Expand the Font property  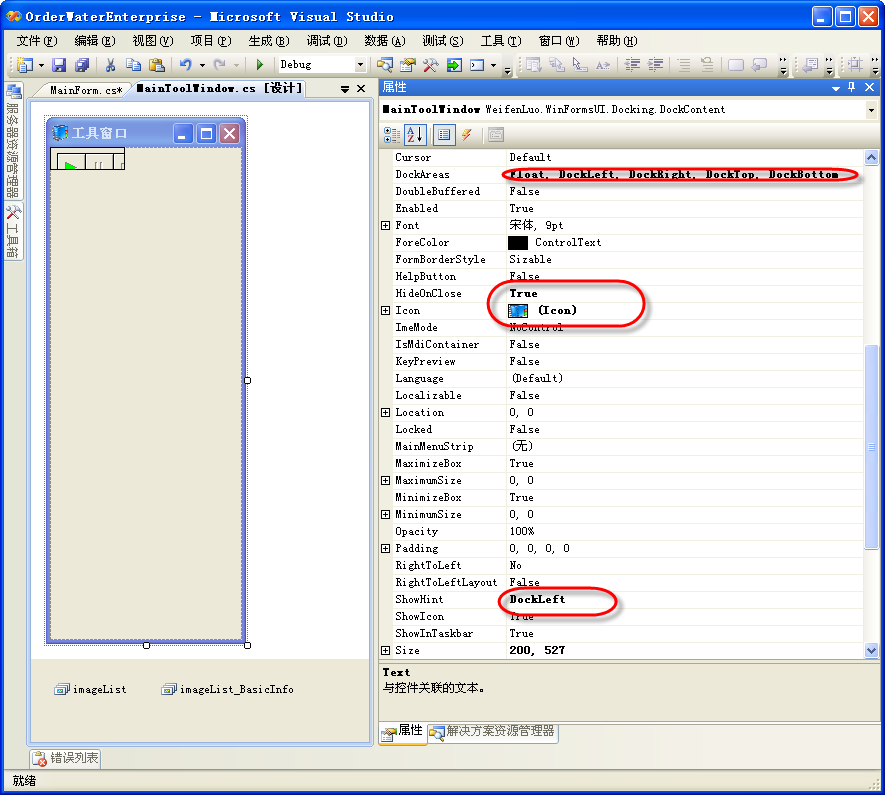pyautogui.click(x=386, y=225)
